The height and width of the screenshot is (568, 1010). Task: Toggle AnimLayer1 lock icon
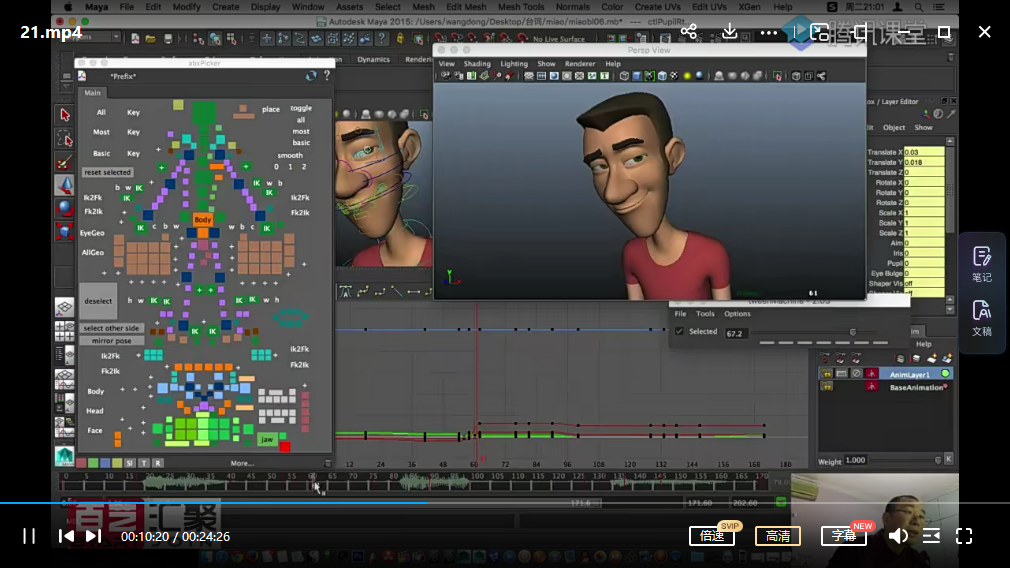coord(826,374)
